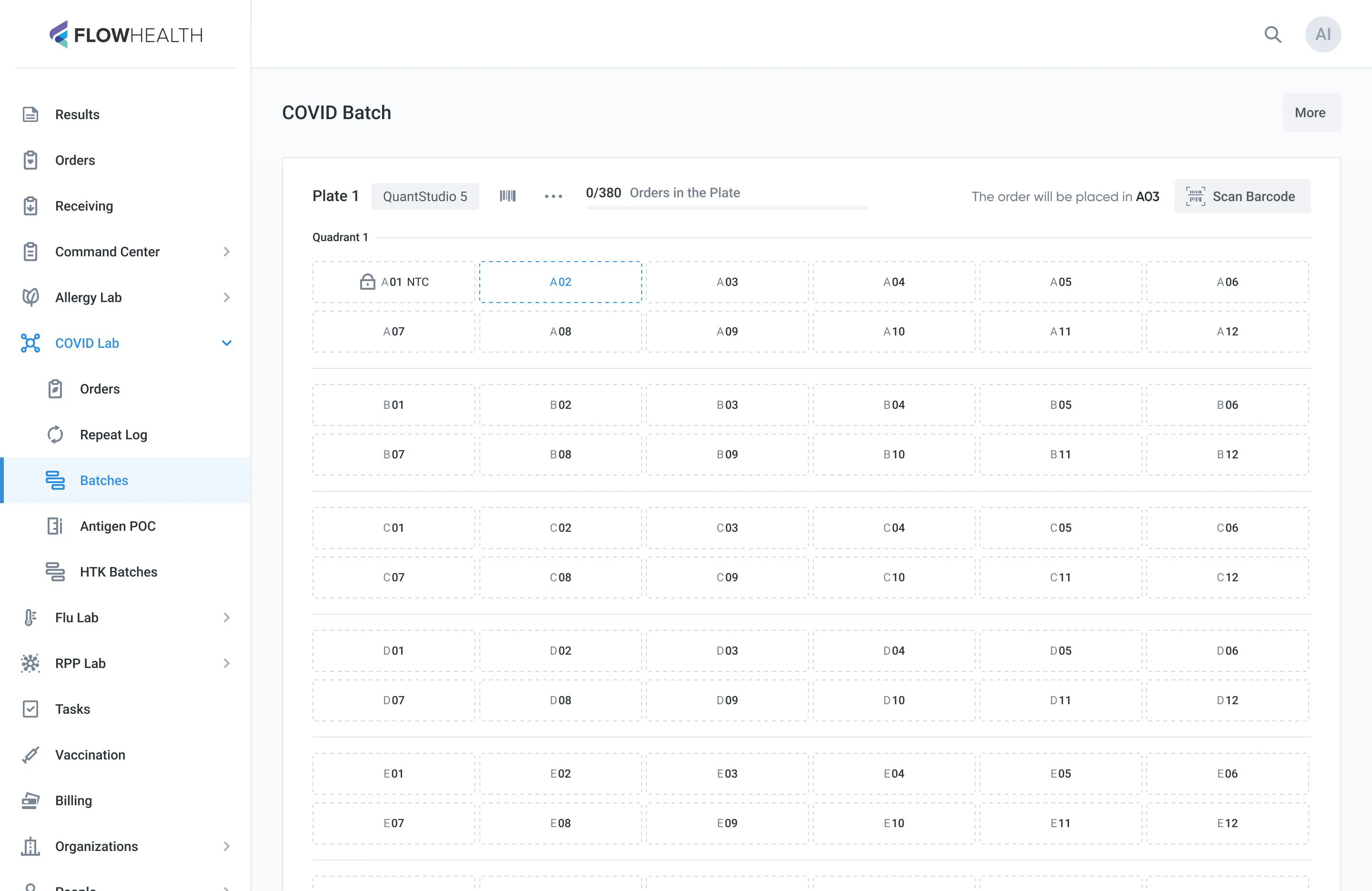Click the Tasks checkbox icon
This screenshot has height=891, width=1372.
(30, 709)
